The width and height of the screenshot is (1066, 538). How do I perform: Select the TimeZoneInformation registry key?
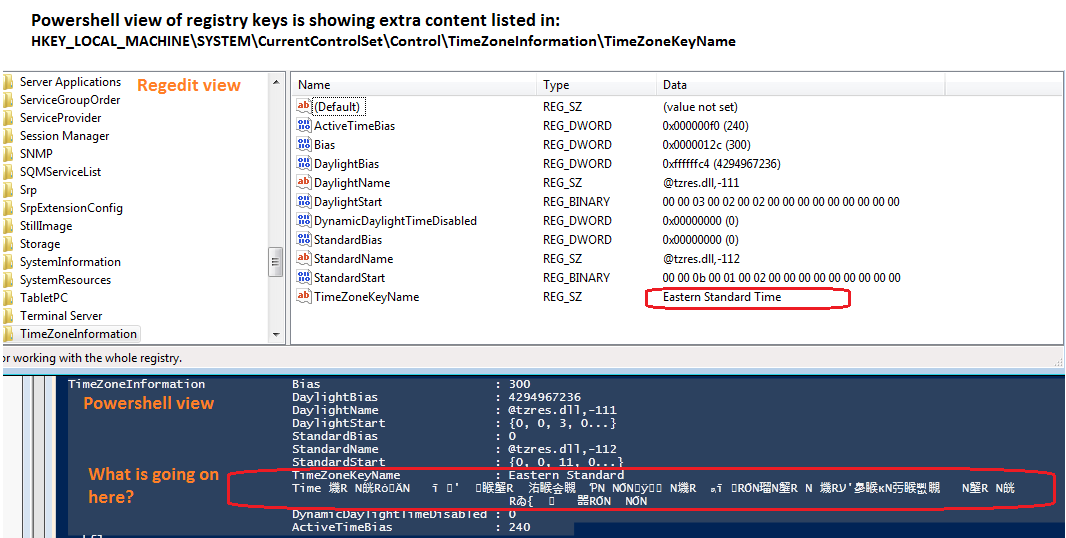point(78,334)
